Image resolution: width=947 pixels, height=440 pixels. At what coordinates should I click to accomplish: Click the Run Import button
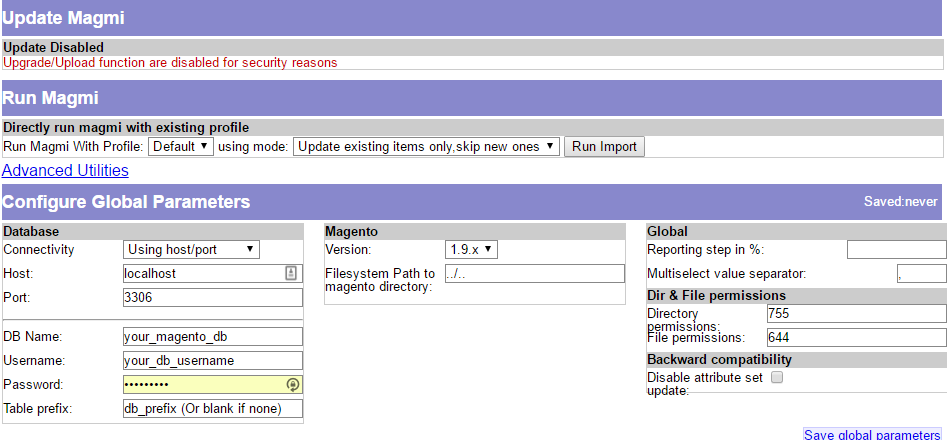(604, 147)
